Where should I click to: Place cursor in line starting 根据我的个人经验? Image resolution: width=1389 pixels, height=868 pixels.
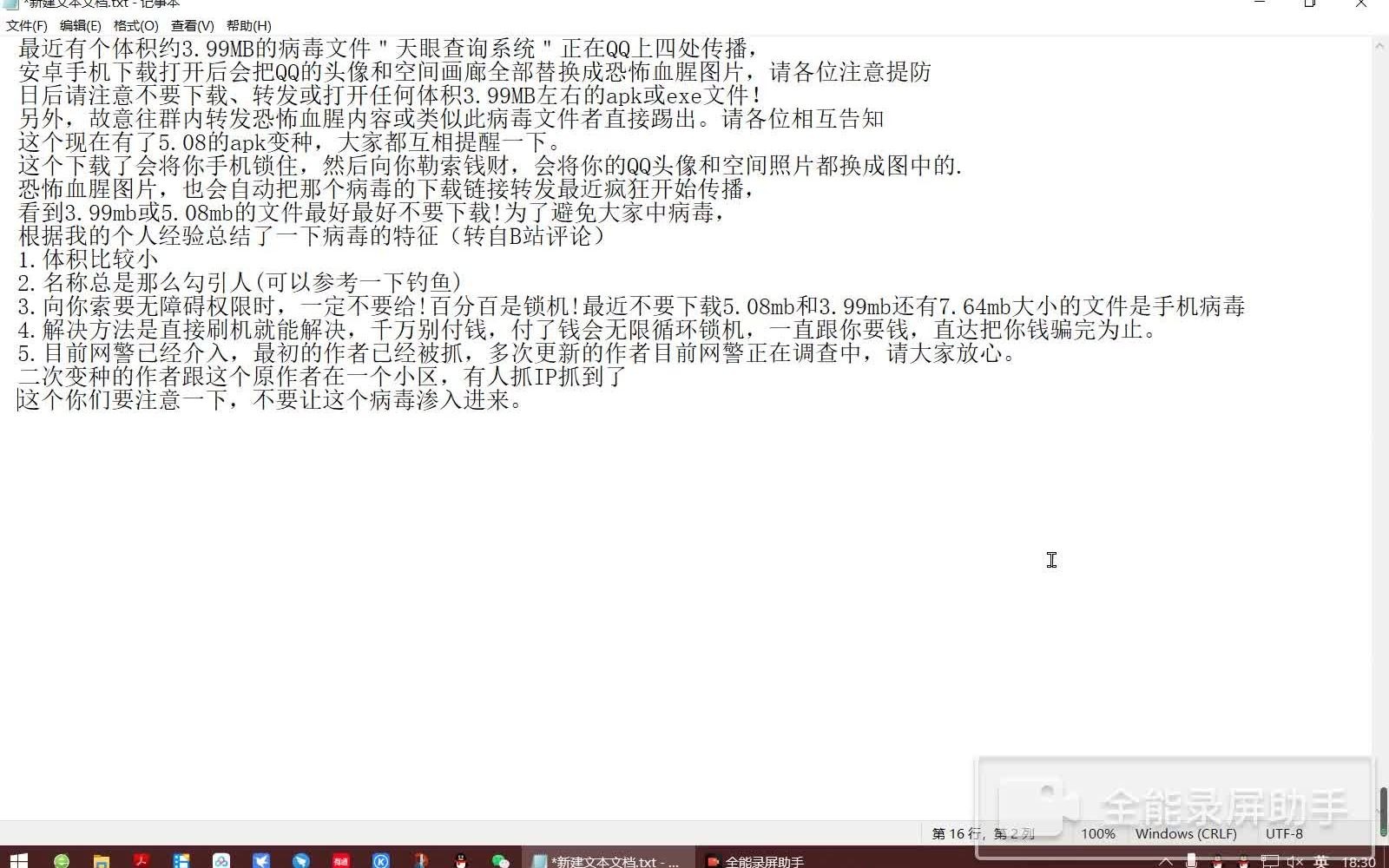click(x=313, y=236)
